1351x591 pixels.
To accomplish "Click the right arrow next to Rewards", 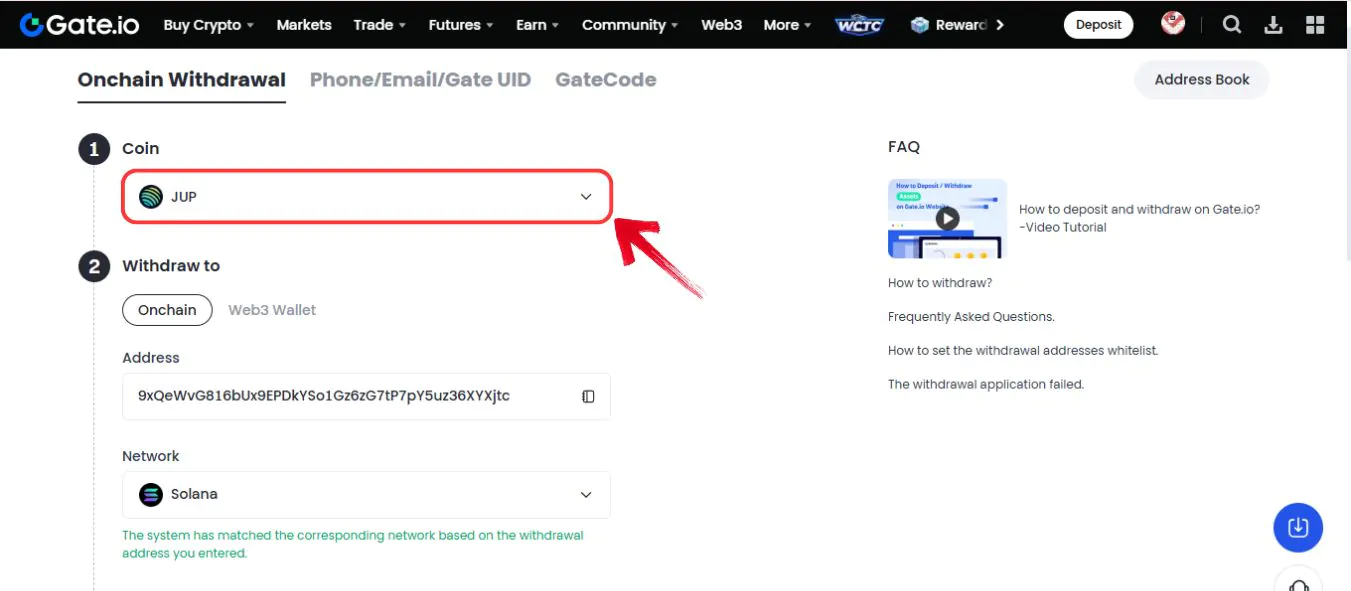I will tap(1000, 25).
